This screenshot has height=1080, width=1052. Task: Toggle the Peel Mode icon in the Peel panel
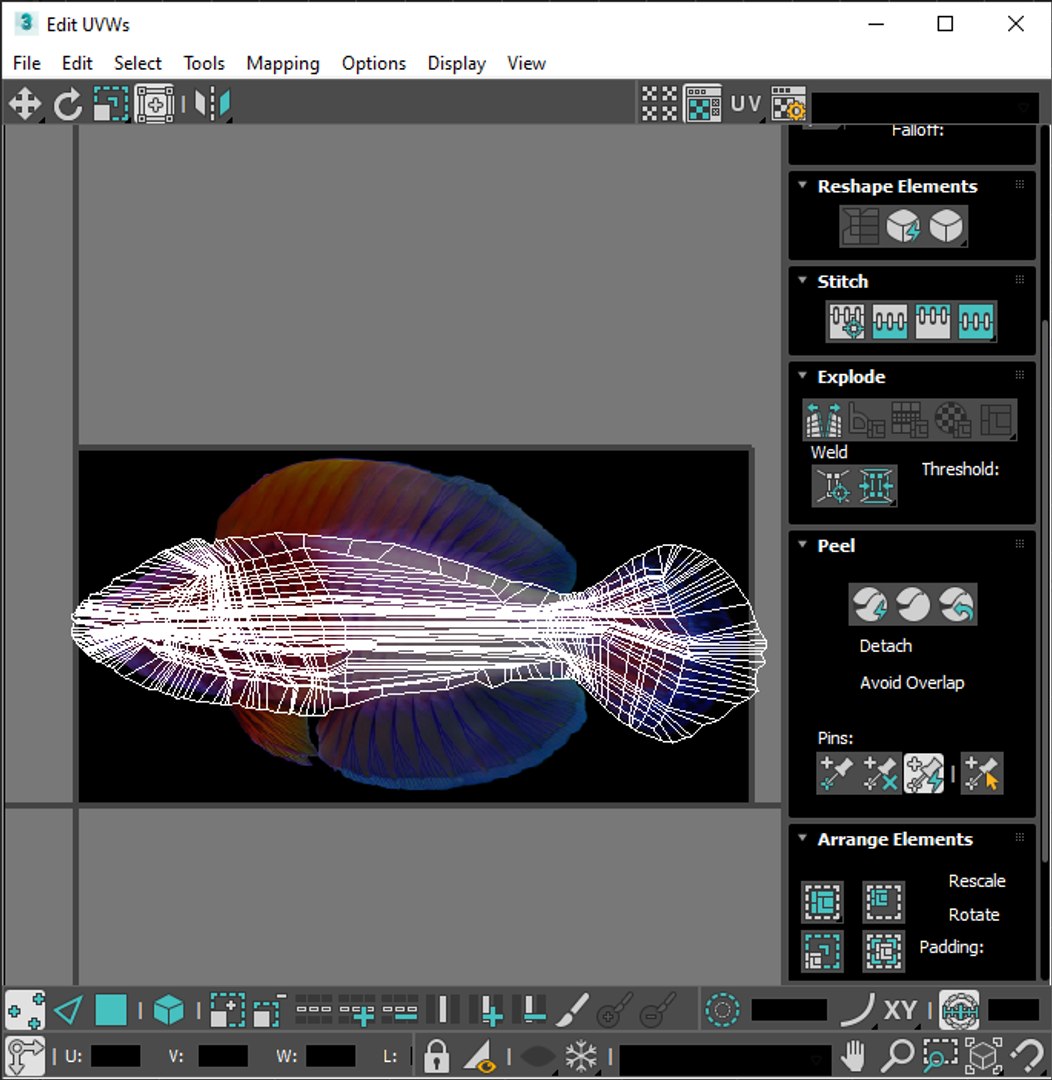coord(913,605)
